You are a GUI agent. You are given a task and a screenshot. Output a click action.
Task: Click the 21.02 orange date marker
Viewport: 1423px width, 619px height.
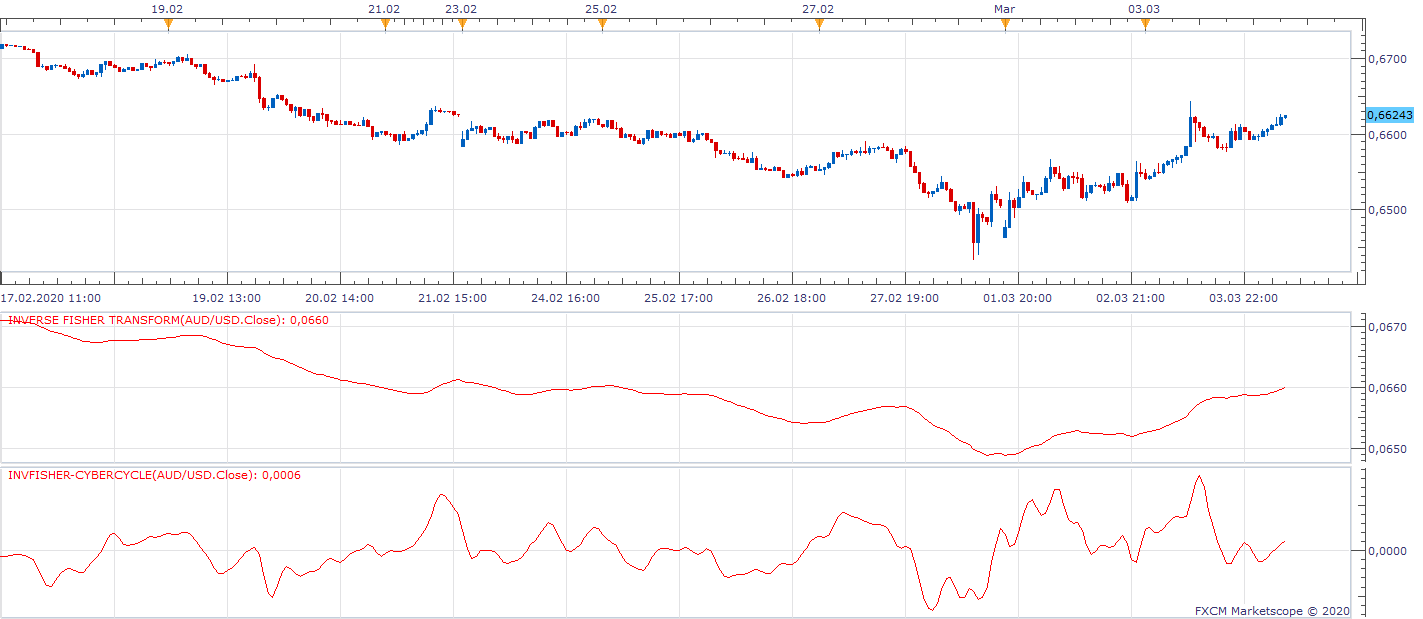[x=385, y=25]
